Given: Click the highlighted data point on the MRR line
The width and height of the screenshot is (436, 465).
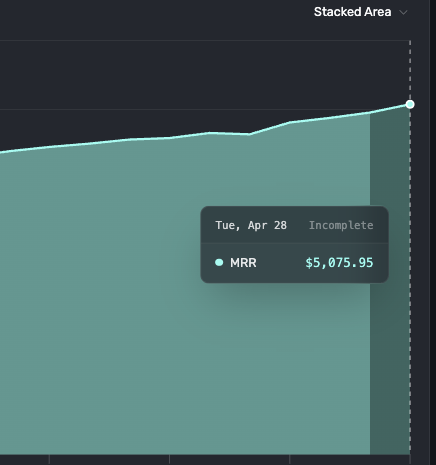Looking at the screenshot, I should point(410,104).
